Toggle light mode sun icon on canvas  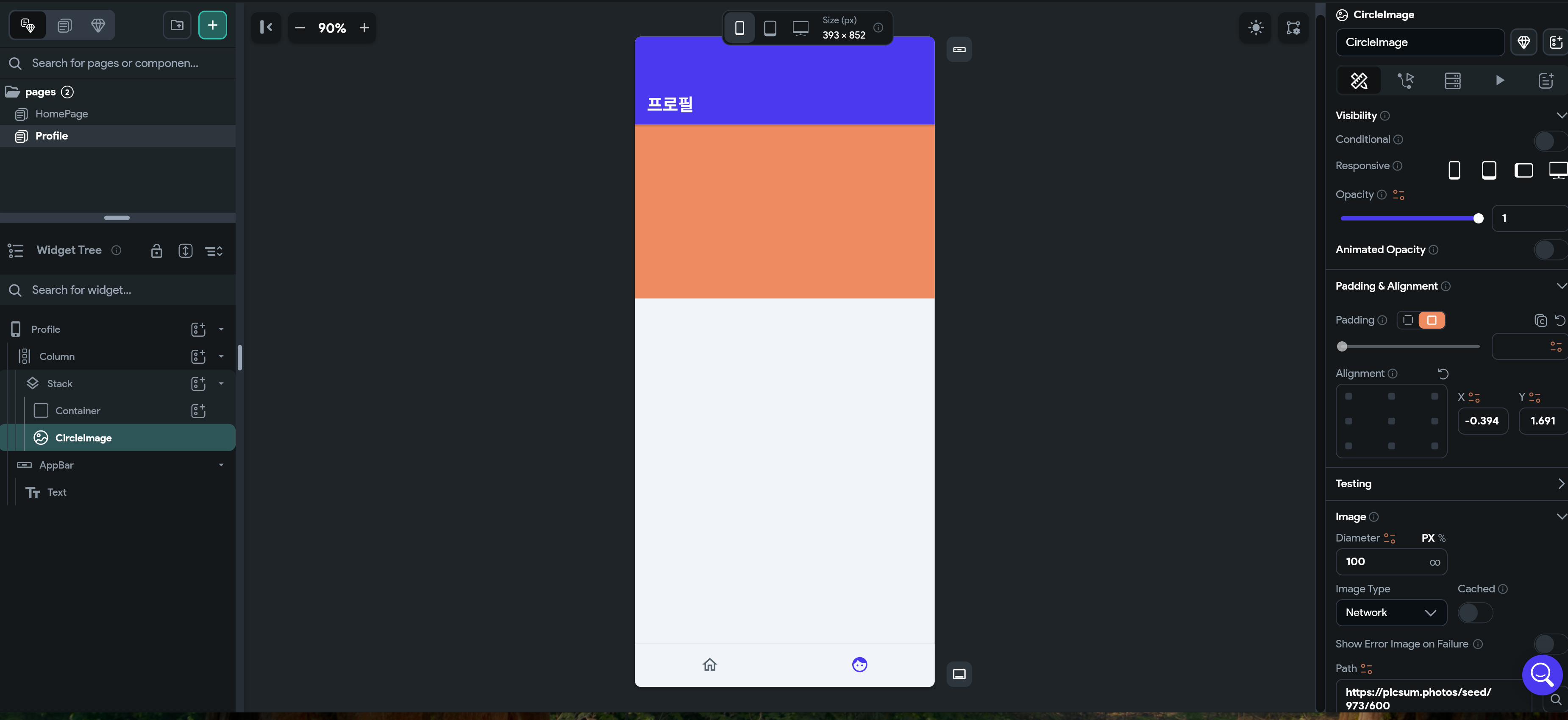pos(1255,28)
